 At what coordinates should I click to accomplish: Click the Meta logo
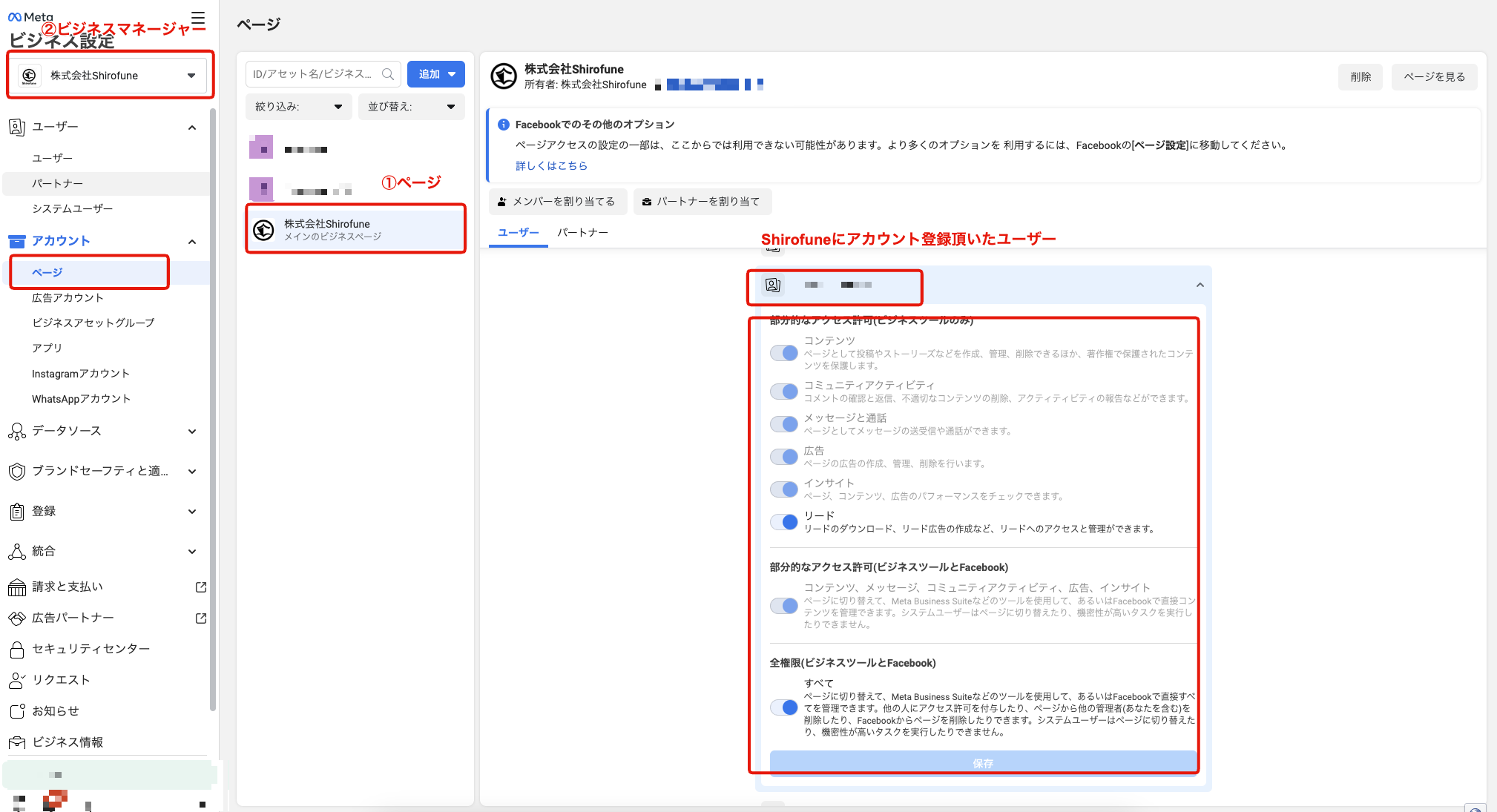(30, 17)
